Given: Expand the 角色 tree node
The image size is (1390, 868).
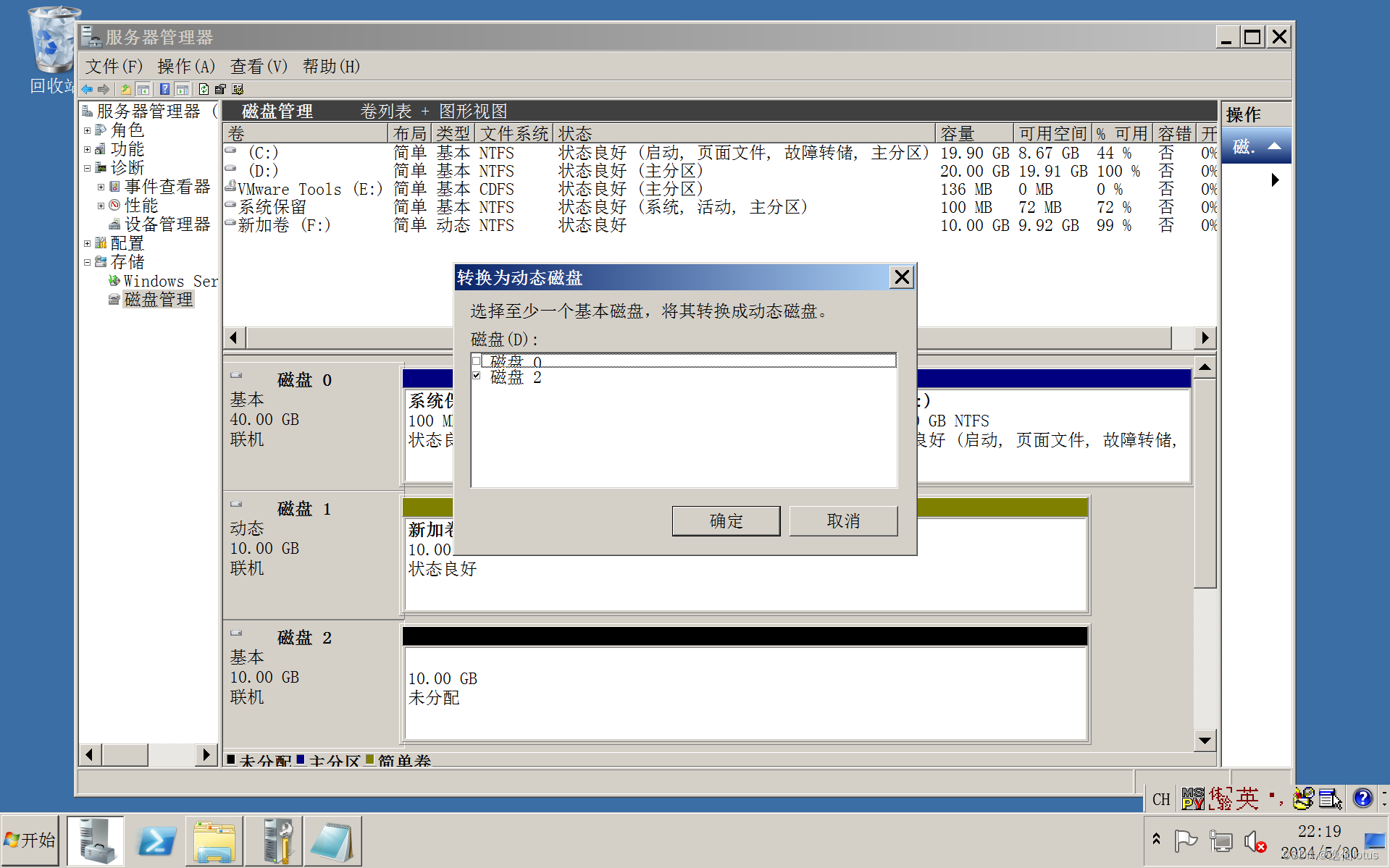Looking at the screenshot, I should 87,130.
